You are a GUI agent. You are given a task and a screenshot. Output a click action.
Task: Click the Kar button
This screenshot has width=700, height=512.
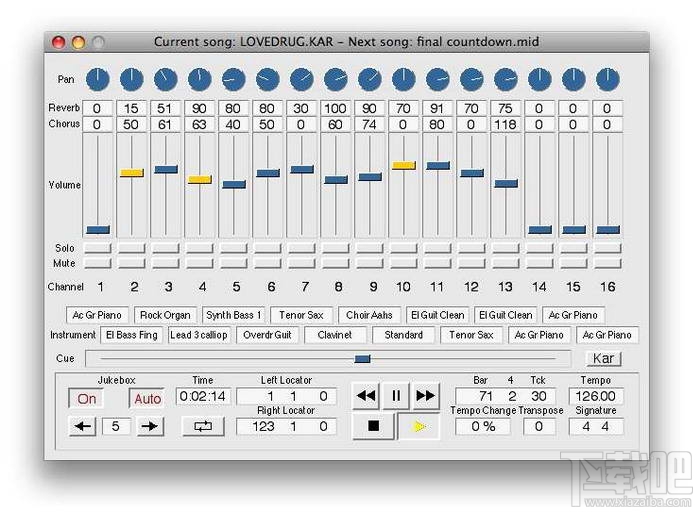tap(603, 358)
